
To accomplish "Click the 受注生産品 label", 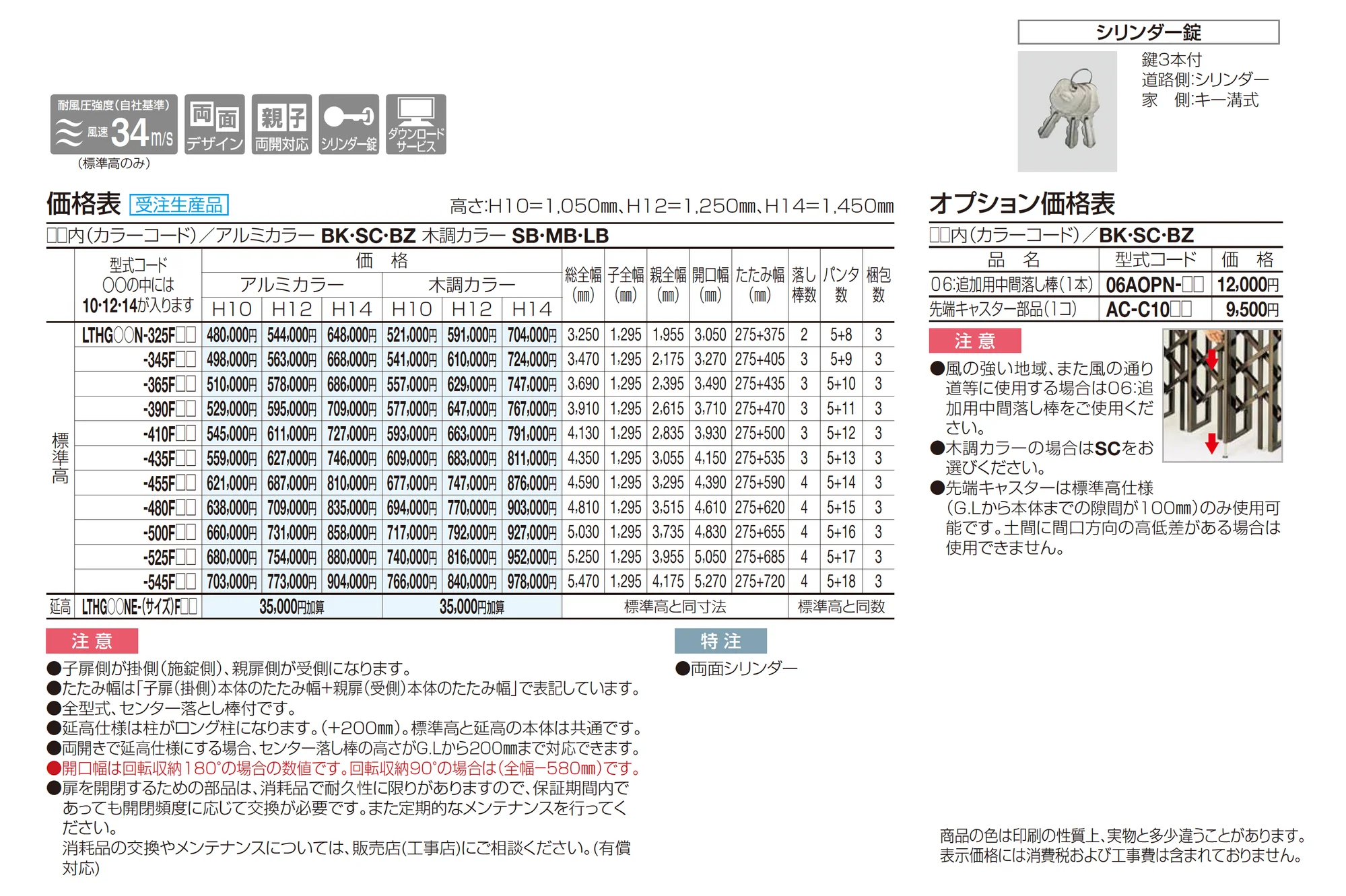I will coord(179,205).
